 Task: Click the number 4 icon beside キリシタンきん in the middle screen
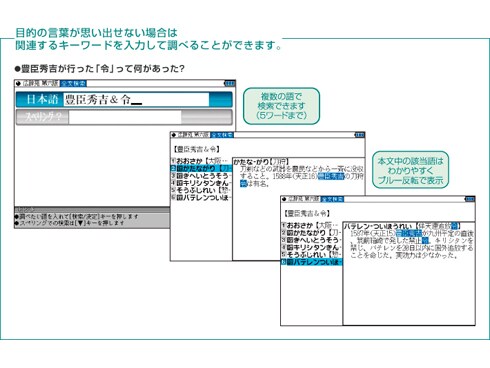pyautogui.click(x=173, y=183)
